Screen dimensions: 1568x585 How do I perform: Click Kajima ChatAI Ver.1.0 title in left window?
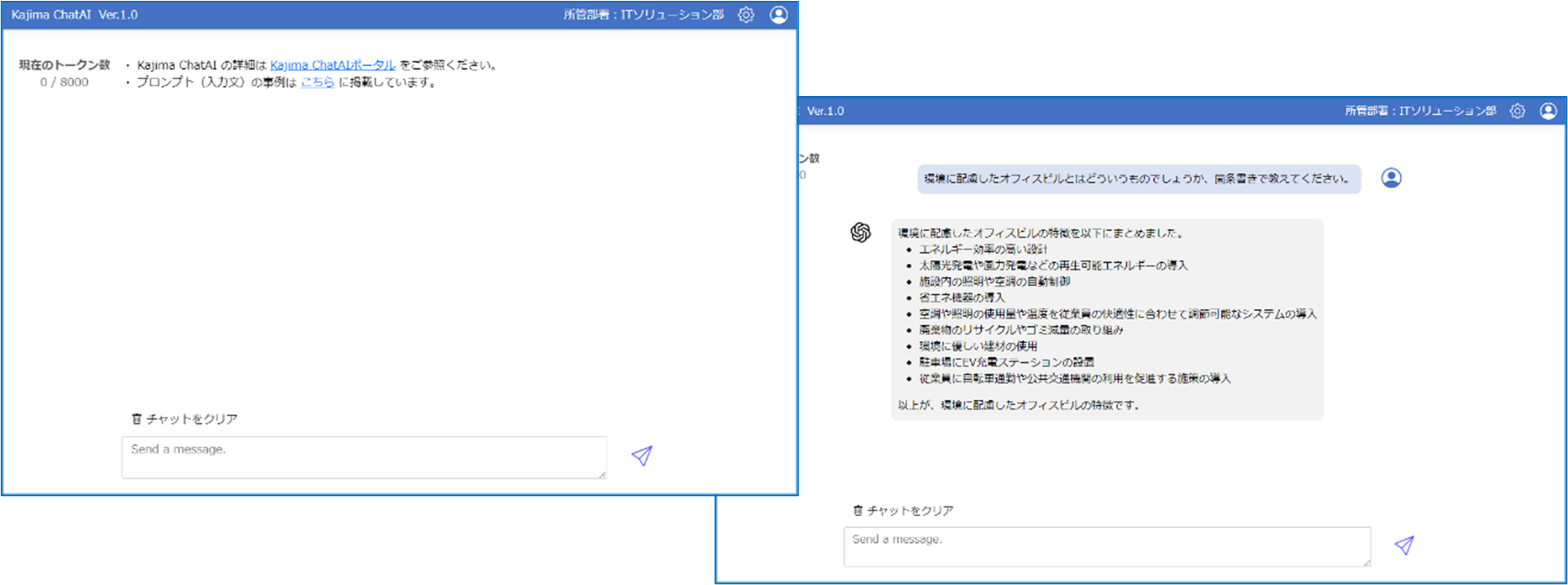point(75,15)
